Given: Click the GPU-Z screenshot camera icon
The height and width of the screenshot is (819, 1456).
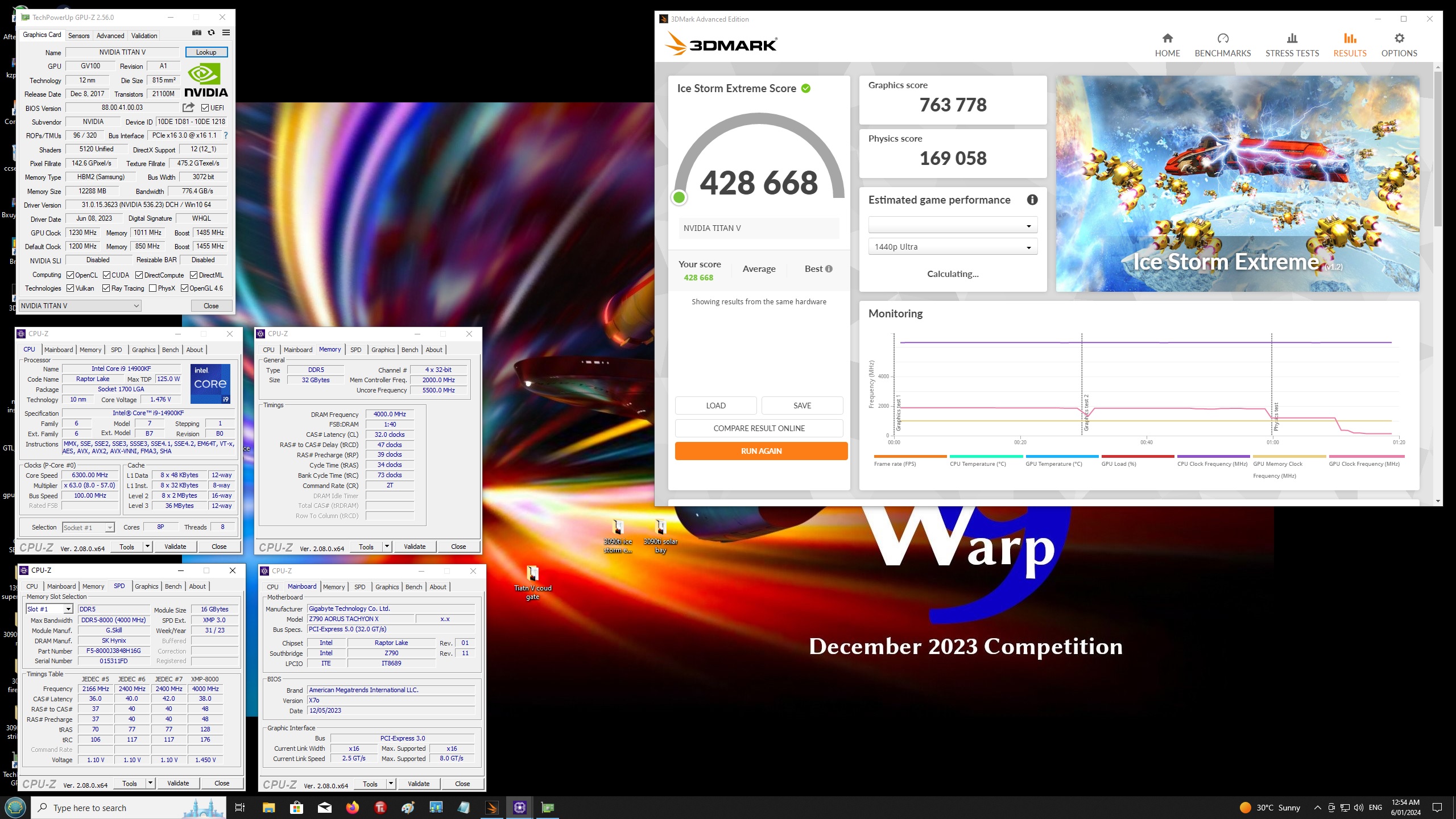Looking at the screenshot, I should click(197, 33).
